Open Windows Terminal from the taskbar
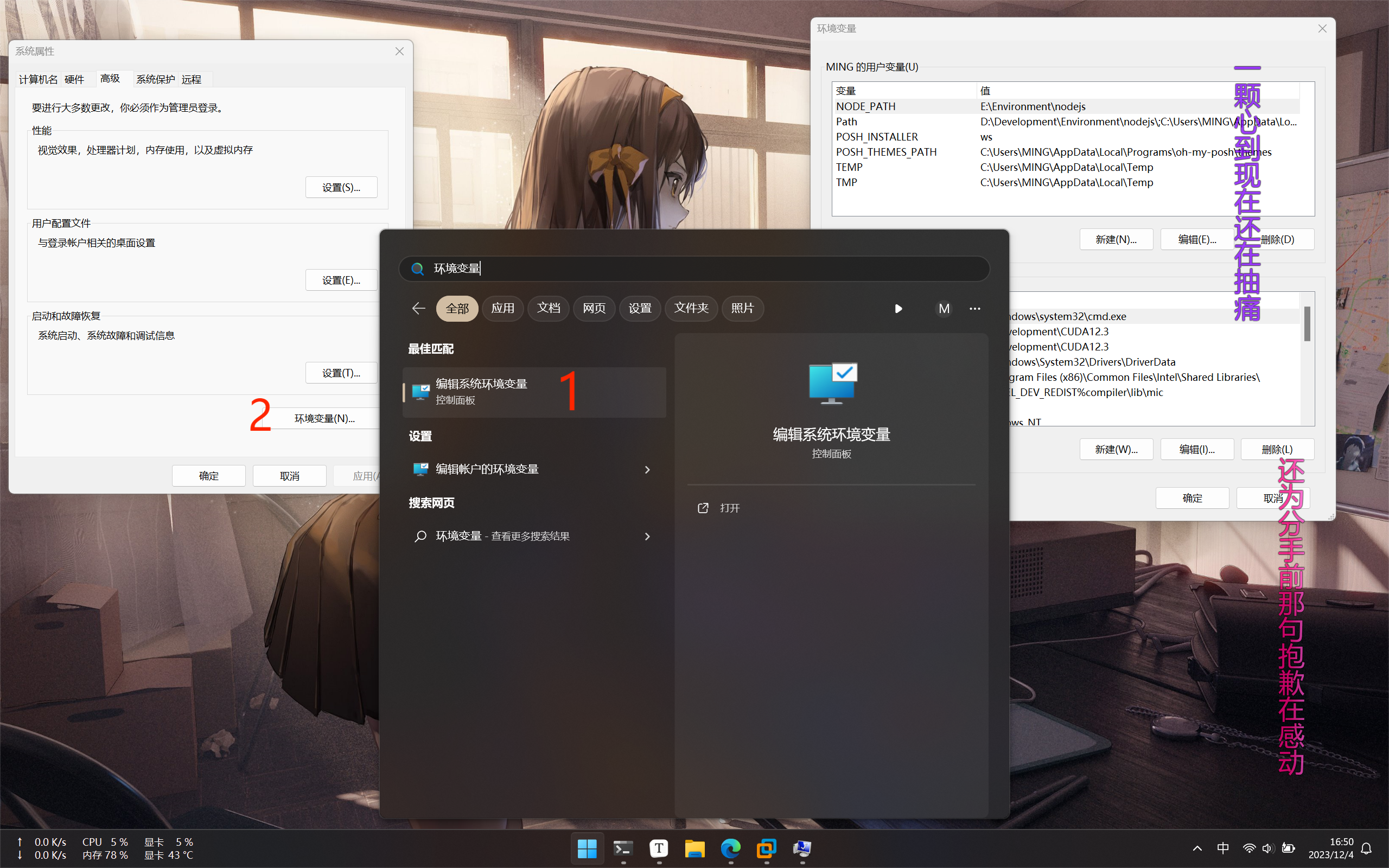Viewport: 1389px width, 868px height. (623, 848)
